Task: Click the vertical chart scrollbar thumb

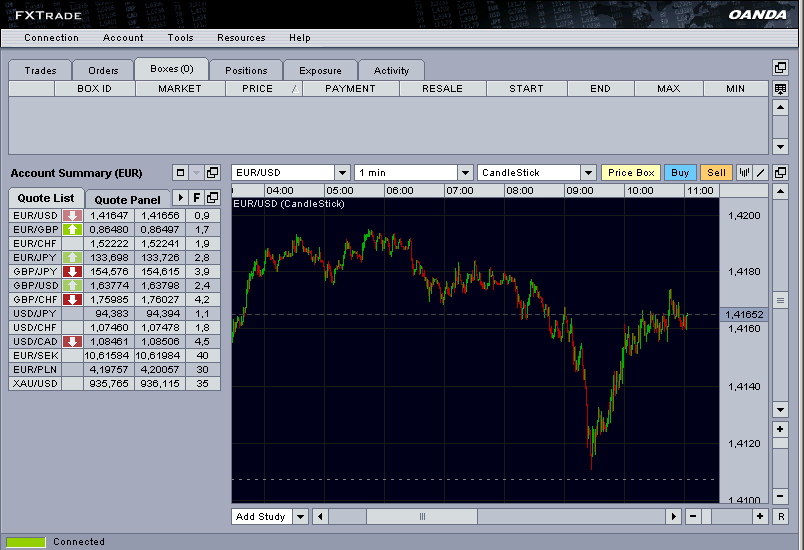Action: click(780, 300)
